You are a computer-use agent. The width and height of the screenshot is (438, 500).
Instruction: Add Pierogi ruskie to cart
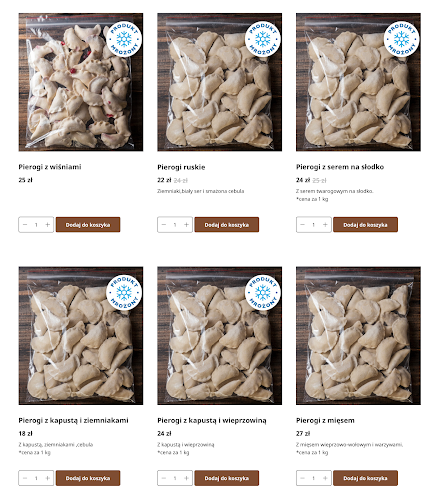(227, 225)
